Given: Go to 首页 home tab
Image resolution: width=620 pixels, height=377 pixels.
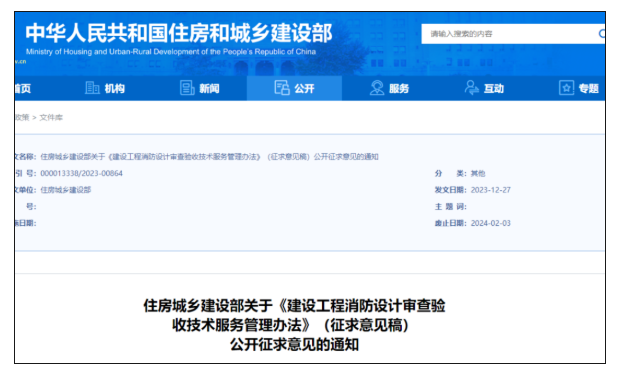Looking at the screenshot, I should (x=23, y=88).
